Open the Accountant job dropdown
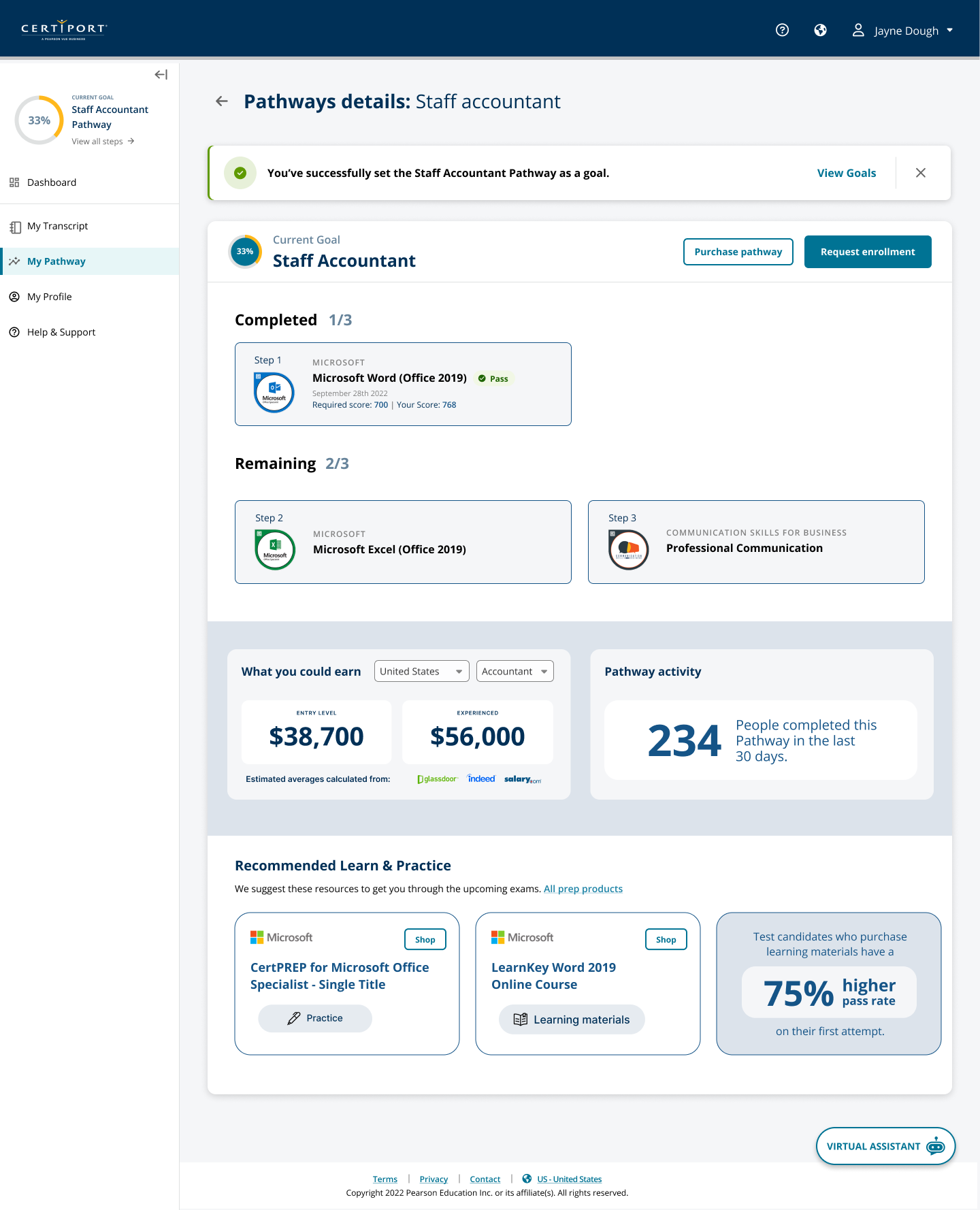The width and height of the screenshot is (980, 1210). (515, 671)
